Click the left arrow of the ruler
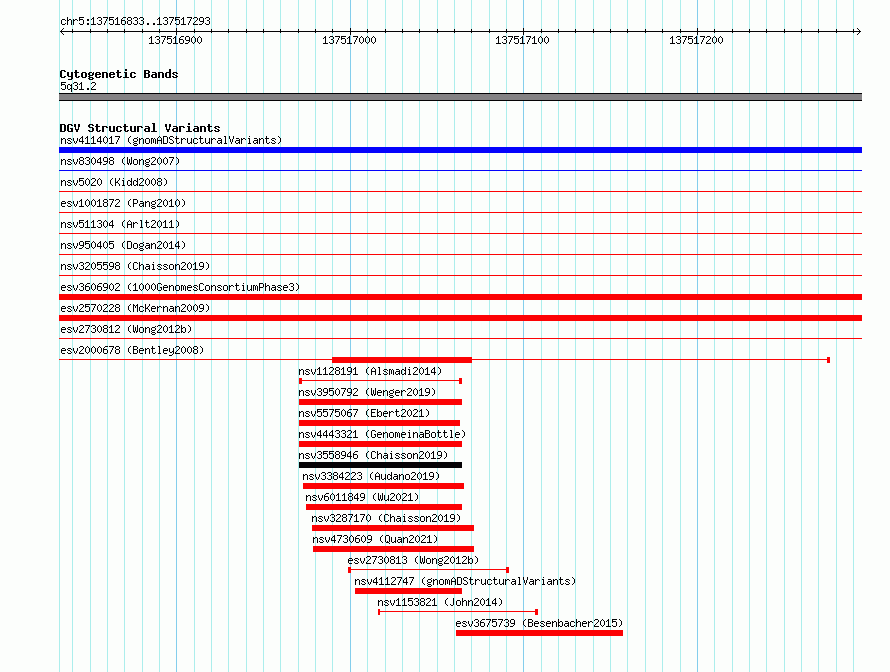The width and height of the screenshot is (890, 672). 62,31
